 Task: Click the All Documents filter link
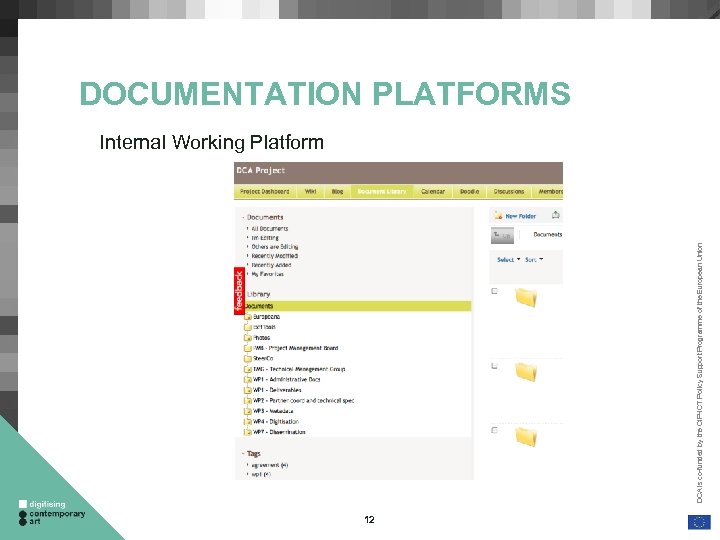coord(270,229)
